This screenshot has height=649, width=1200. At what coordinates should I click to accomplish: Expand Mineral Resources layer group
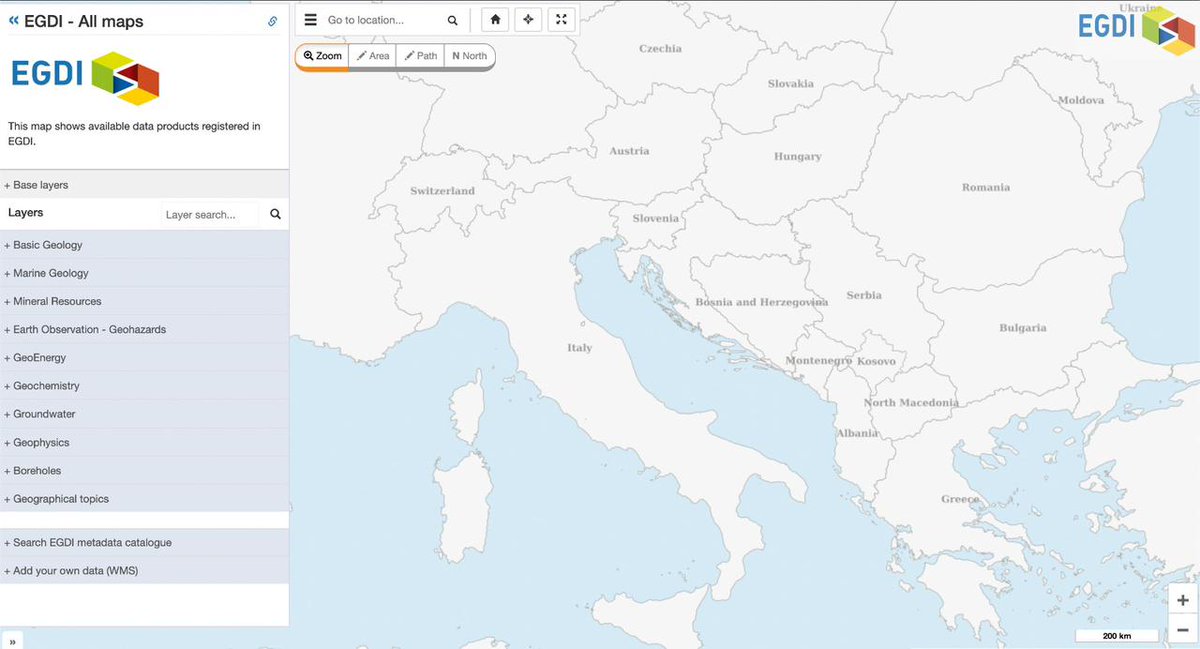144,301
